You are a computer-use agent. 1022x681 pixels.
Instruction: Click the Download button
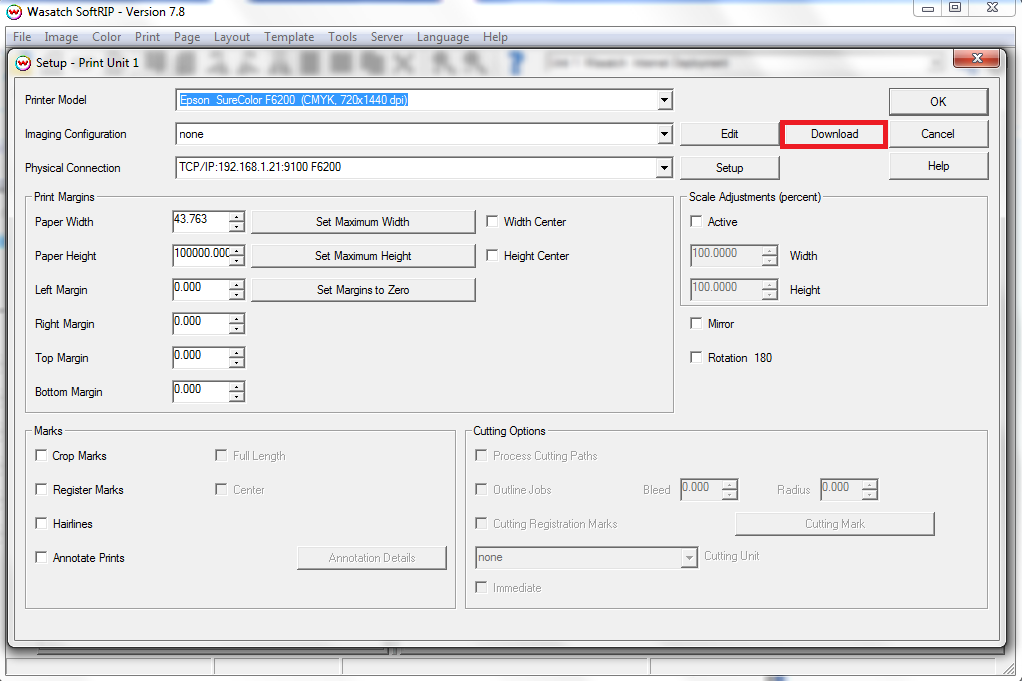click(834, 134)
